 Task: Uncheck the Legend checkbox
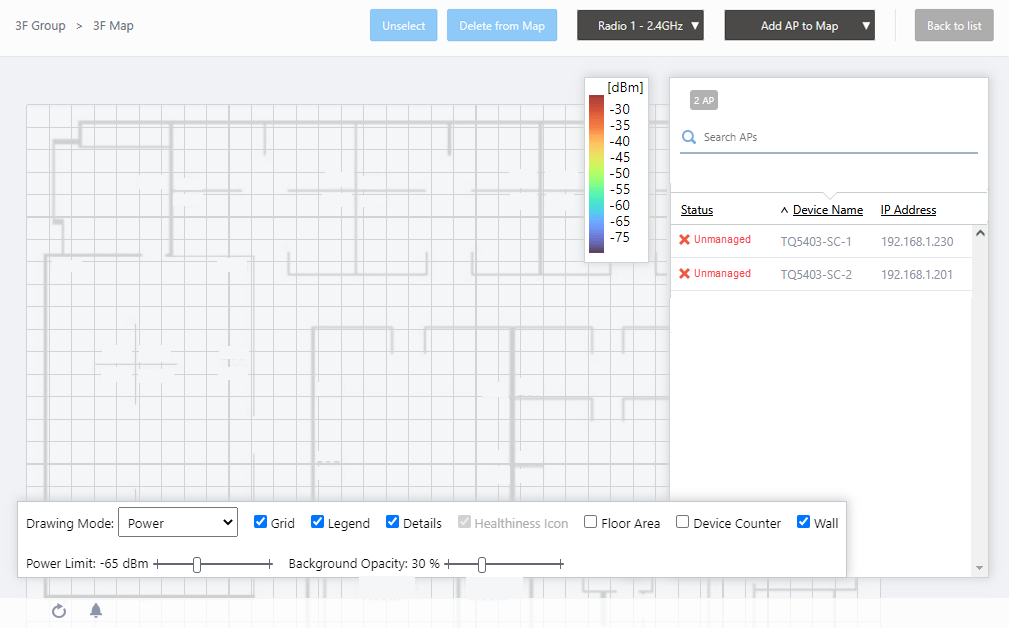(x=318, y=522)
